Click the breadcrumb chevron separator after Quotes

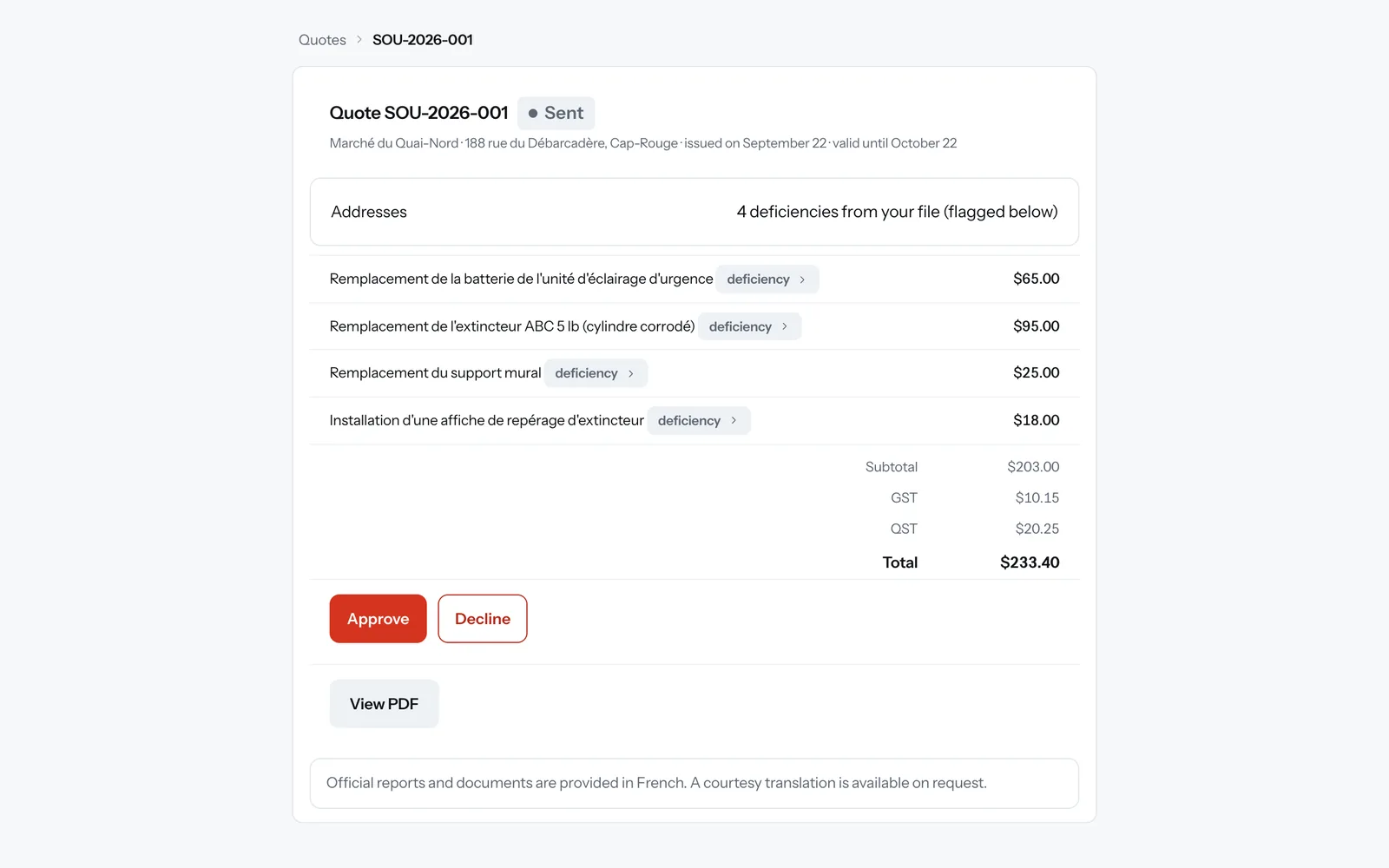pos(359,40)
